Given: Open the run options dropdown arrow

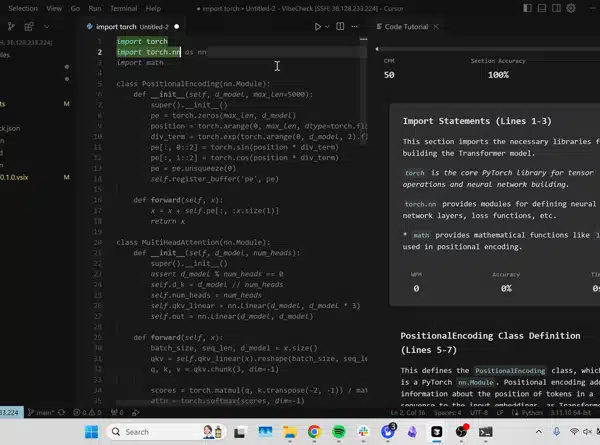Looking at the screenshot, I should (327, 26).
